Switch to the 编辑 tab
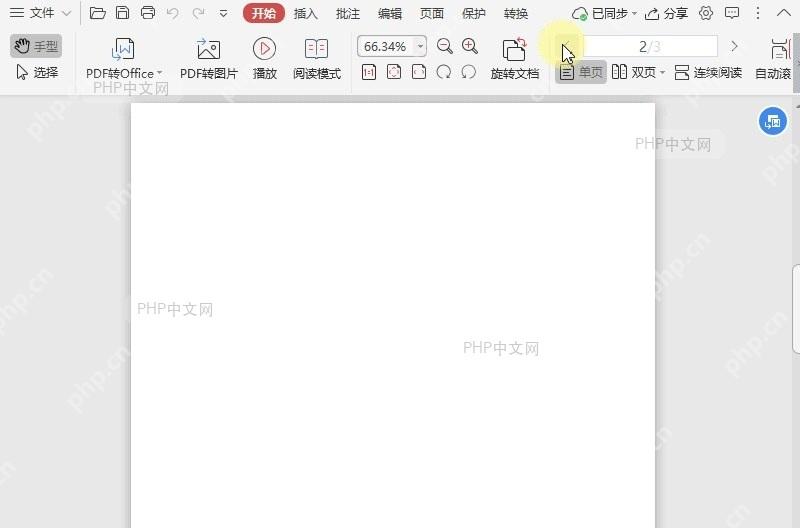 (x=390, y=14)
